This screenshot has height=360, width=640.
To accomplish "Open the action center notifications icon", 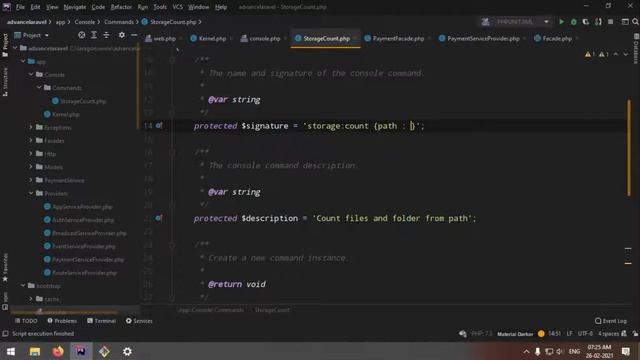I will click(626, 351).
